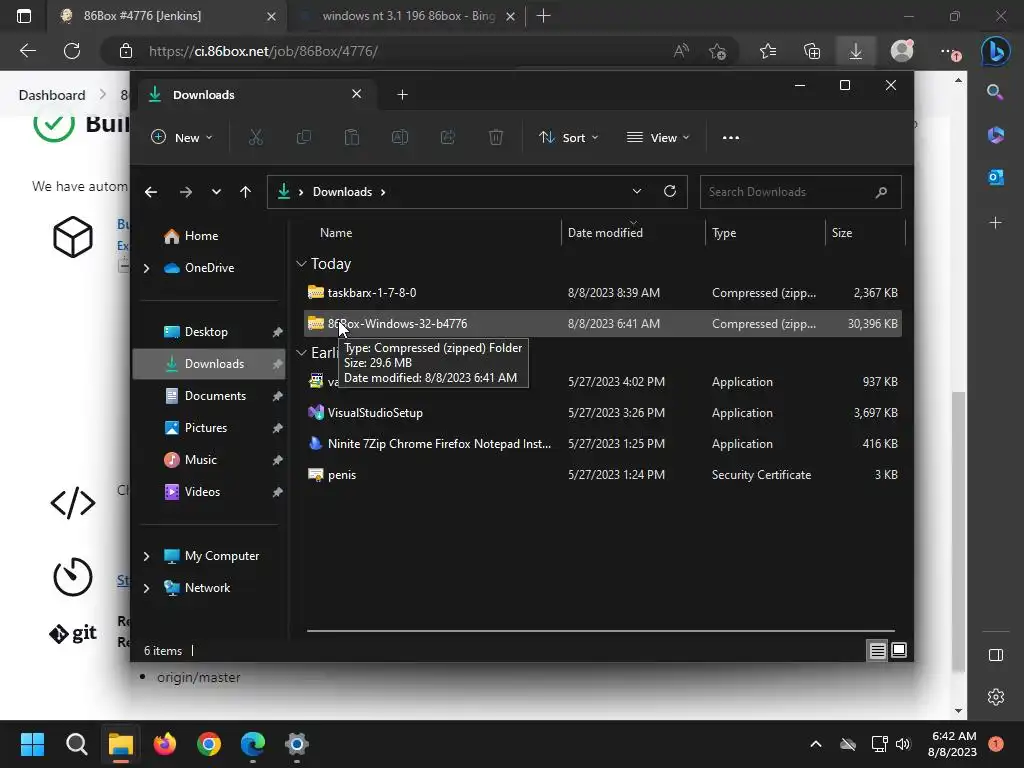The height and width of the screenshot is (768, 1024).
Task: Go back in File Explorer
Action: (151, 192)
